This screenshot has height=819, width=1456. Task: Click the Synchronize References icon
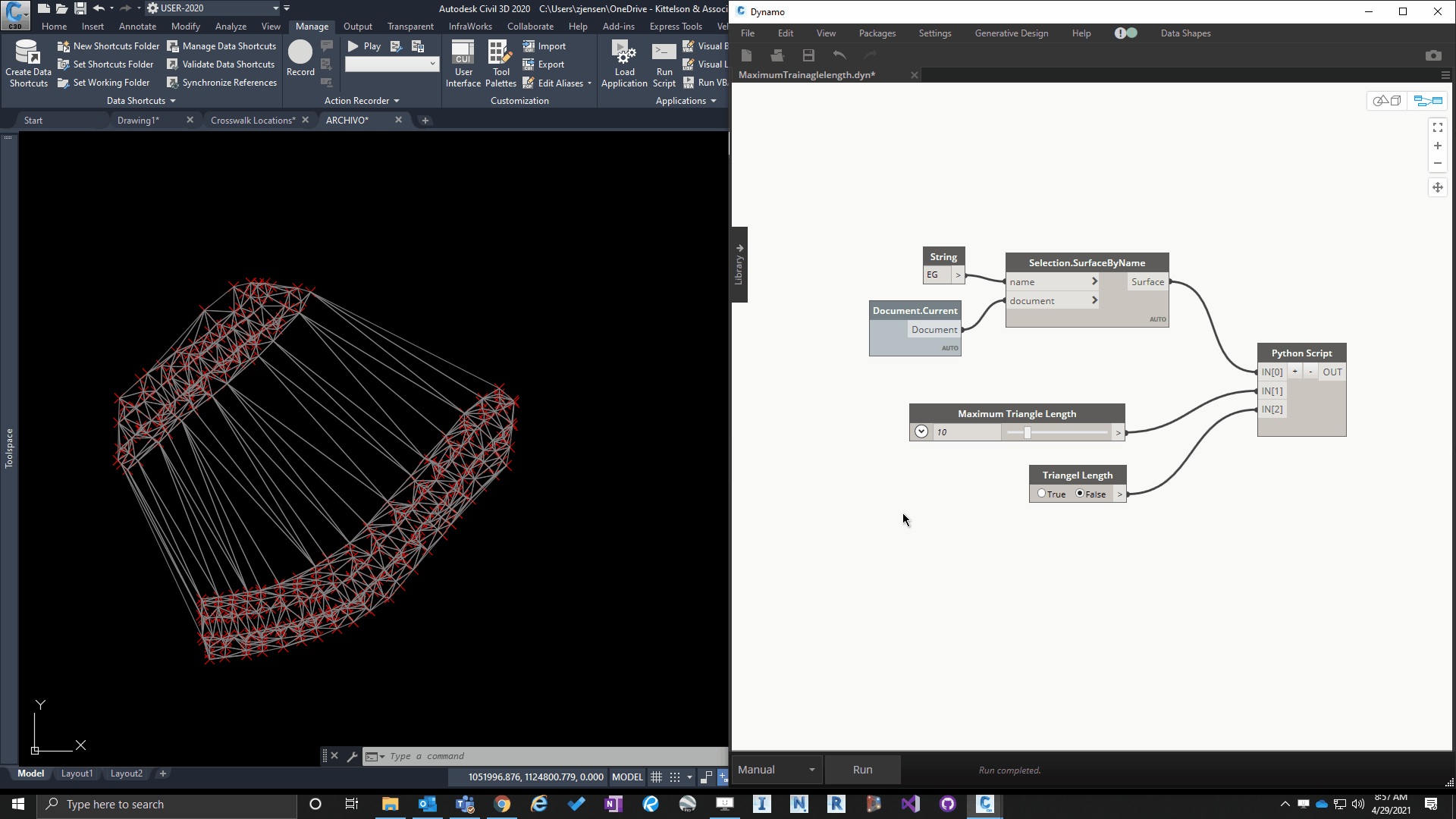point(173,83)
